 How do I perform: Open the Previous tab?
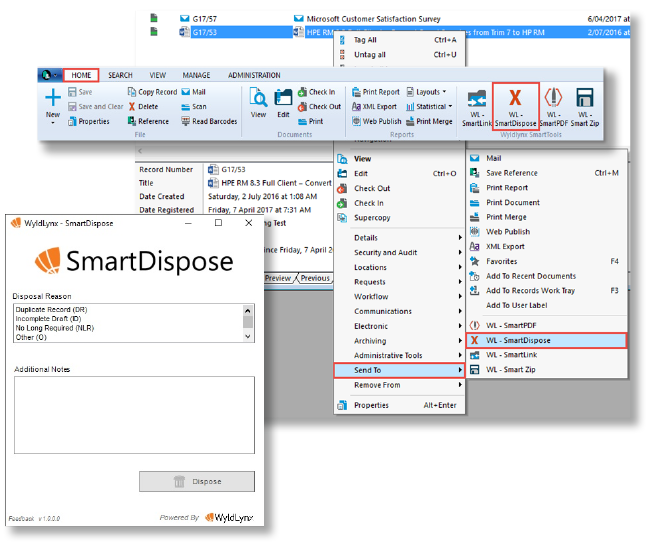click(x=315, y=278)
